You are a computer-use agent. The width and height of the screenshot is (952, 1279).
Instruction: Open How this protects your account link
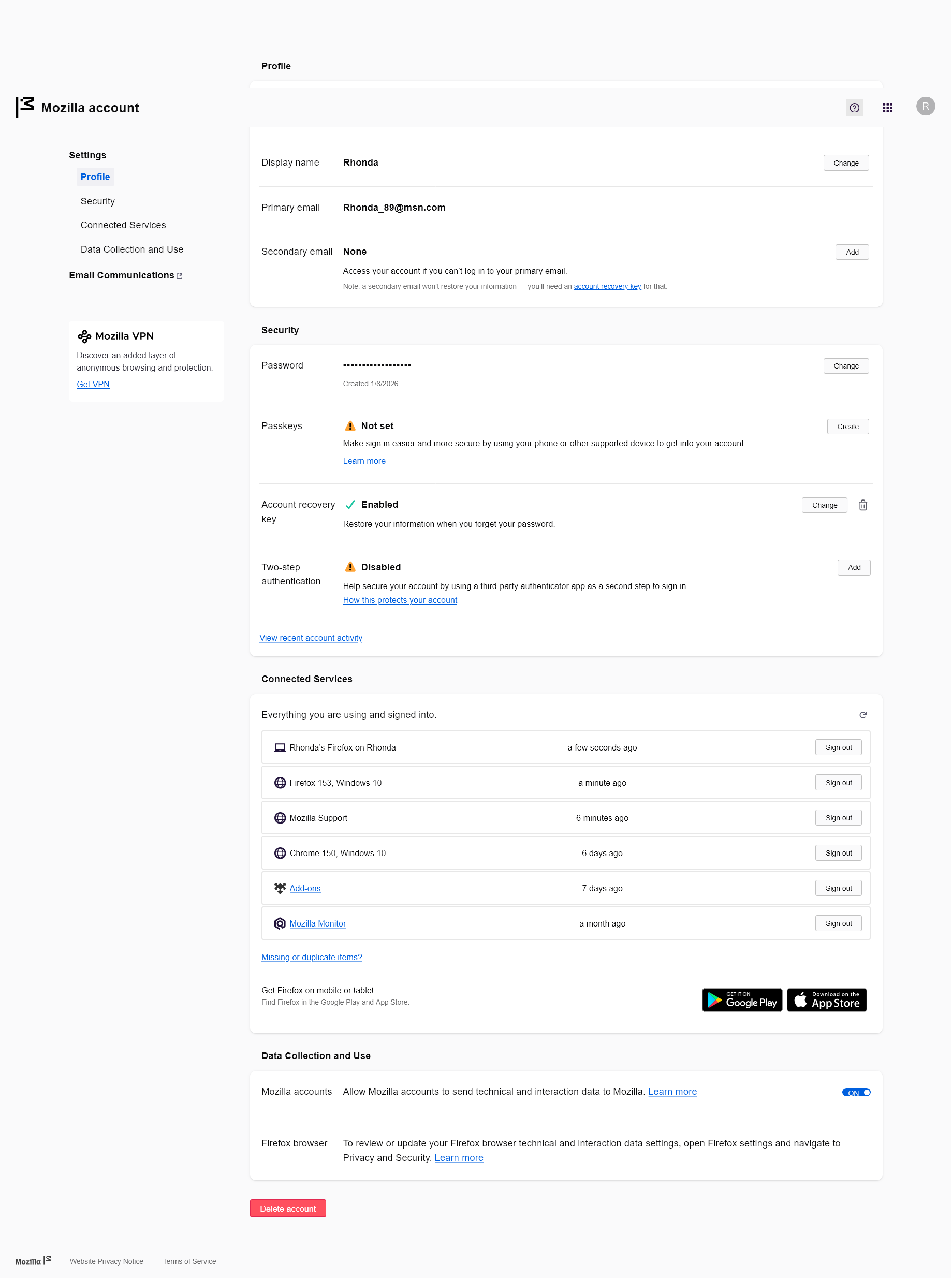[x=399, y=600]
